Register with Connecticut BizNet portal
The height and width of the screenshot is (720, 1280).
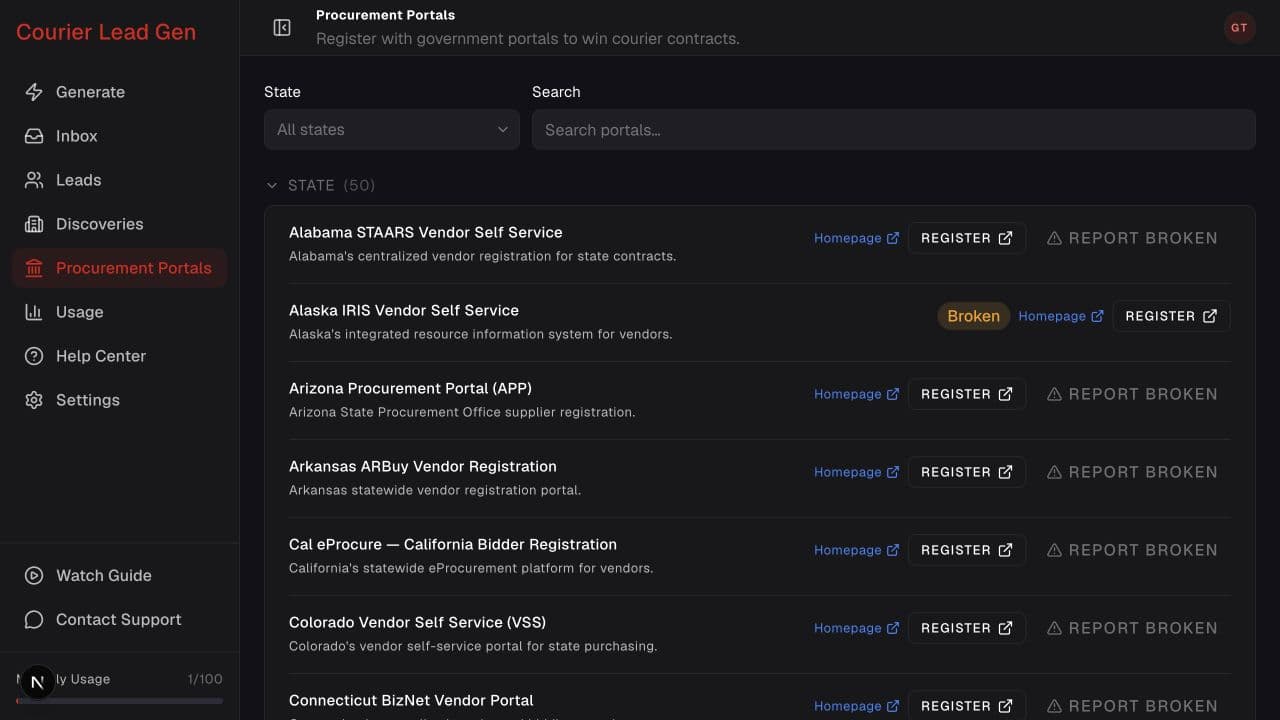(x=967, y=705)
